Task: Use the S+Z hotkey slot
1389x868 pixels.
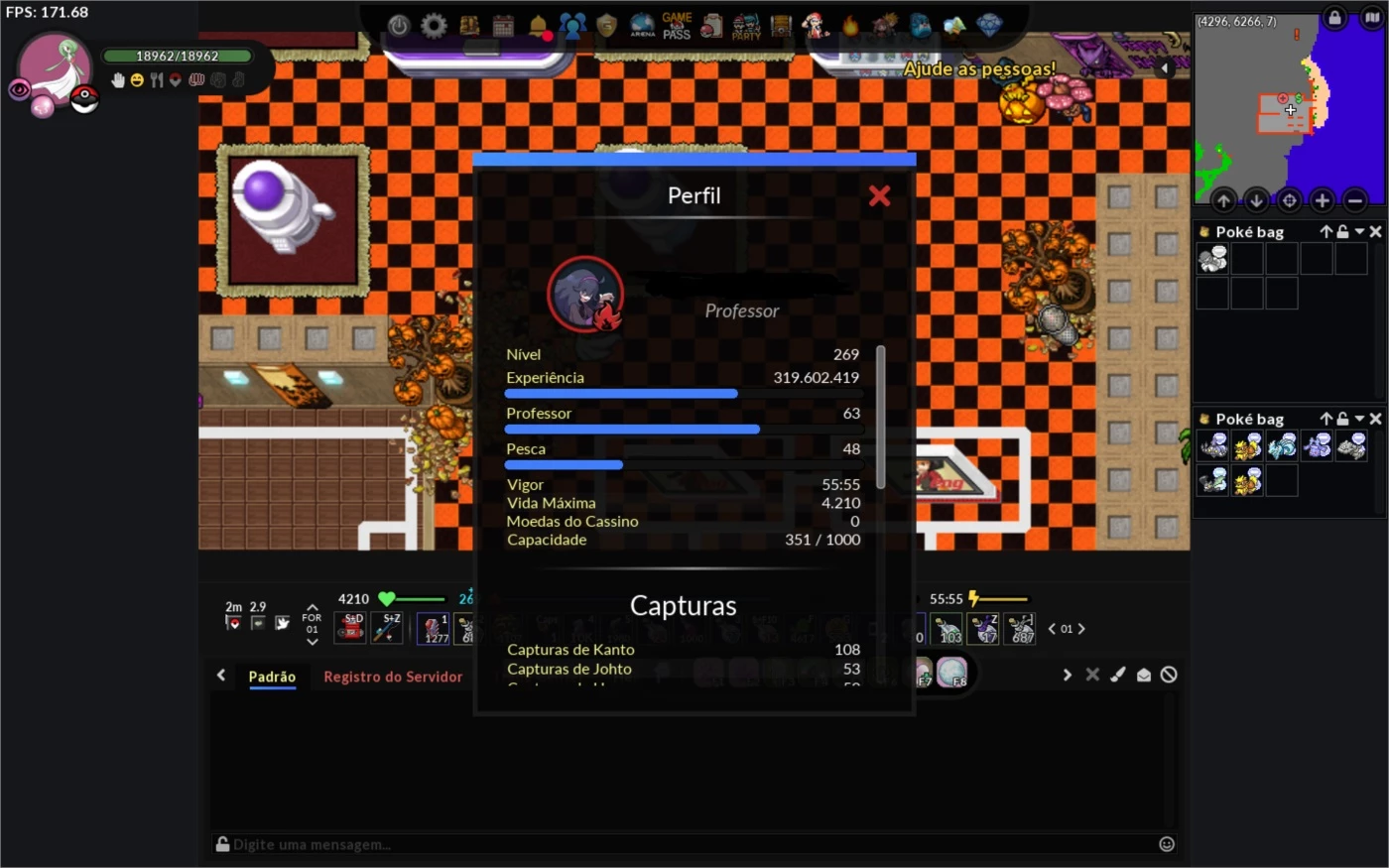Action: coord(387,628)
